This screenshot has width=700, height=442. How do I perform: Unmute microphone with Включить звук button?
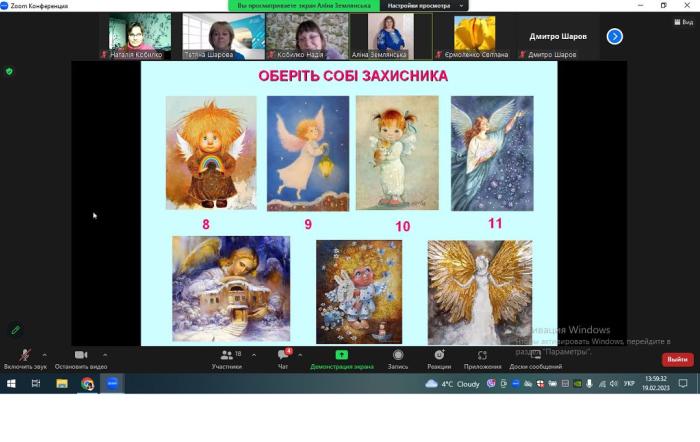[x=24, y=358]
